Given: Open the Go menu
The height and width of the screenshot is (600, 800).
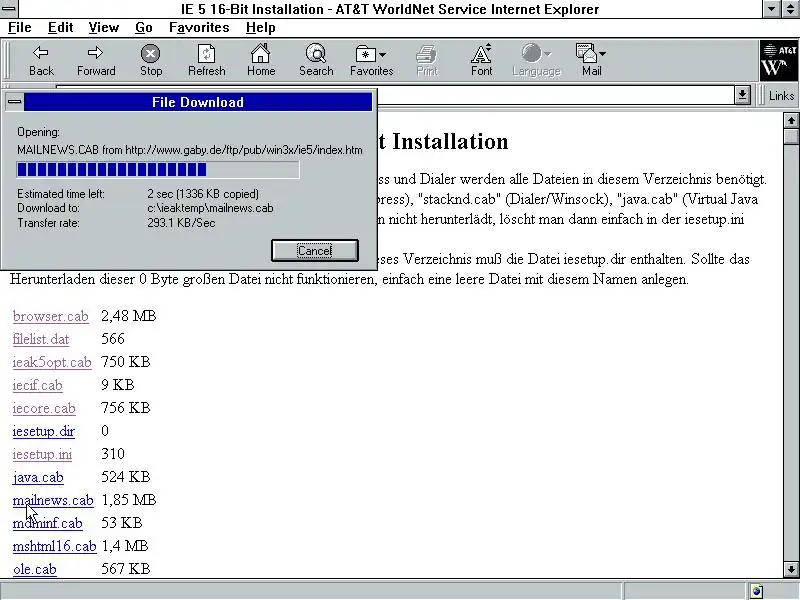Looking at the screenshot, I should pyautogui.click(x=144, y=28).
